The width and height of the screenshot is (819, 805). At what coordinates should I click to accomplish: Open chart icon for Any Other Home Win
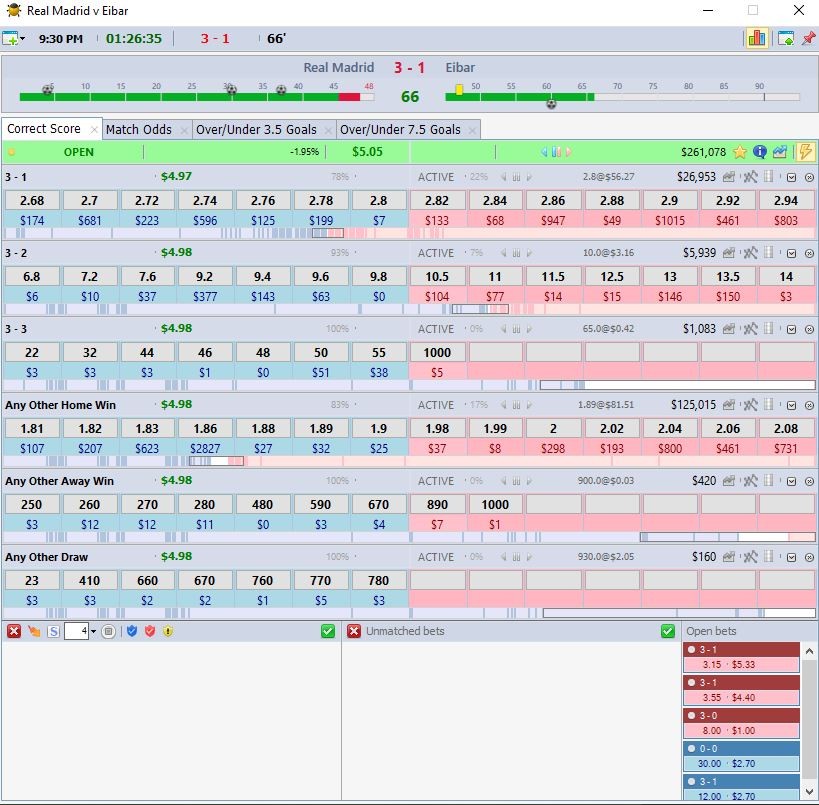click(x=729, y=405)
